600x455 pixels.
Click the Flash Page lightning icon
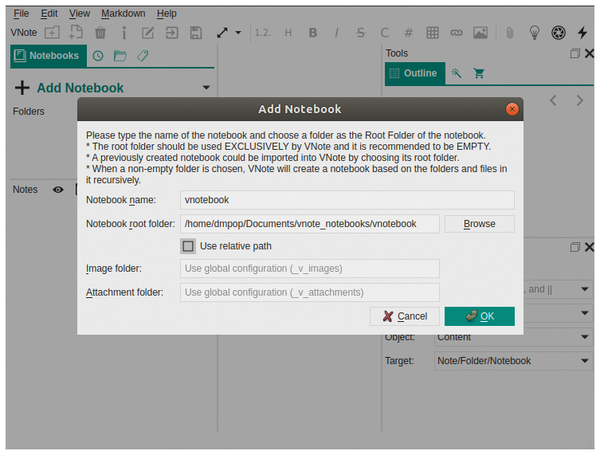pos(582,33)
